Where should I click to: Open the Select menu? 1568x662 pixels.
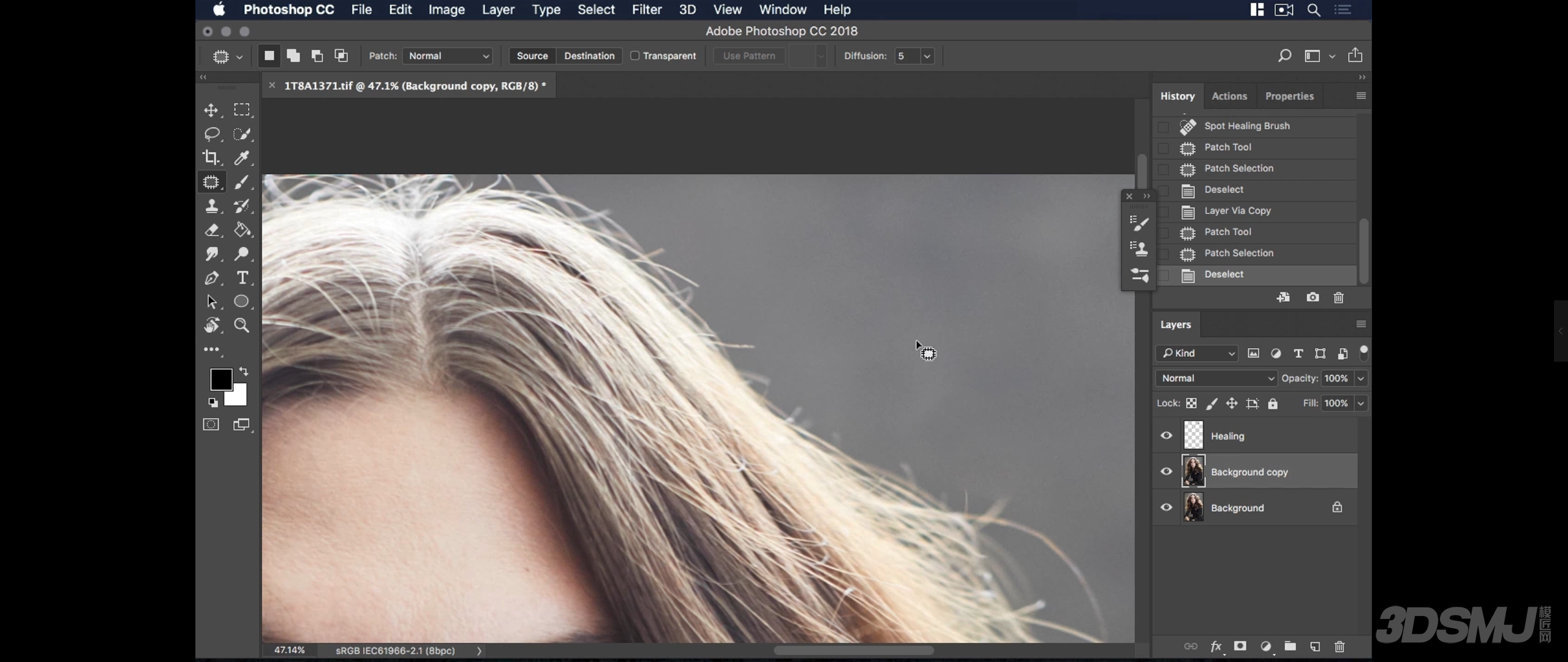tap(596, 9)
